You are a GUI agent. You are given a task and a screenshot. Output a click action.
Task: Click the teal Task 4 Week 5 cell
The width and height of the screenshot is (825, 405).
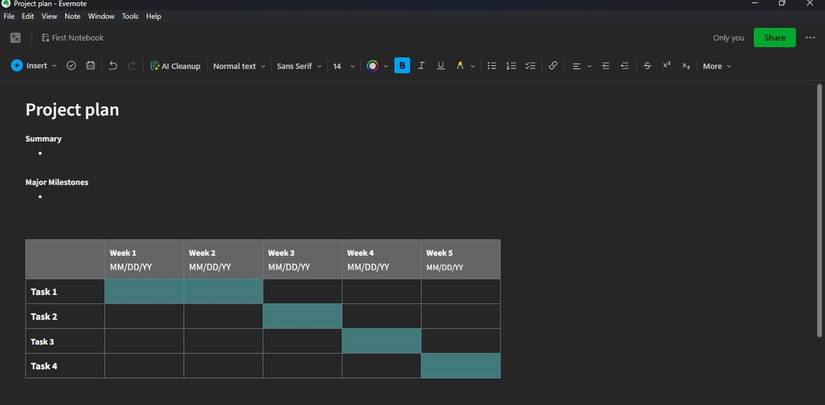461,366
